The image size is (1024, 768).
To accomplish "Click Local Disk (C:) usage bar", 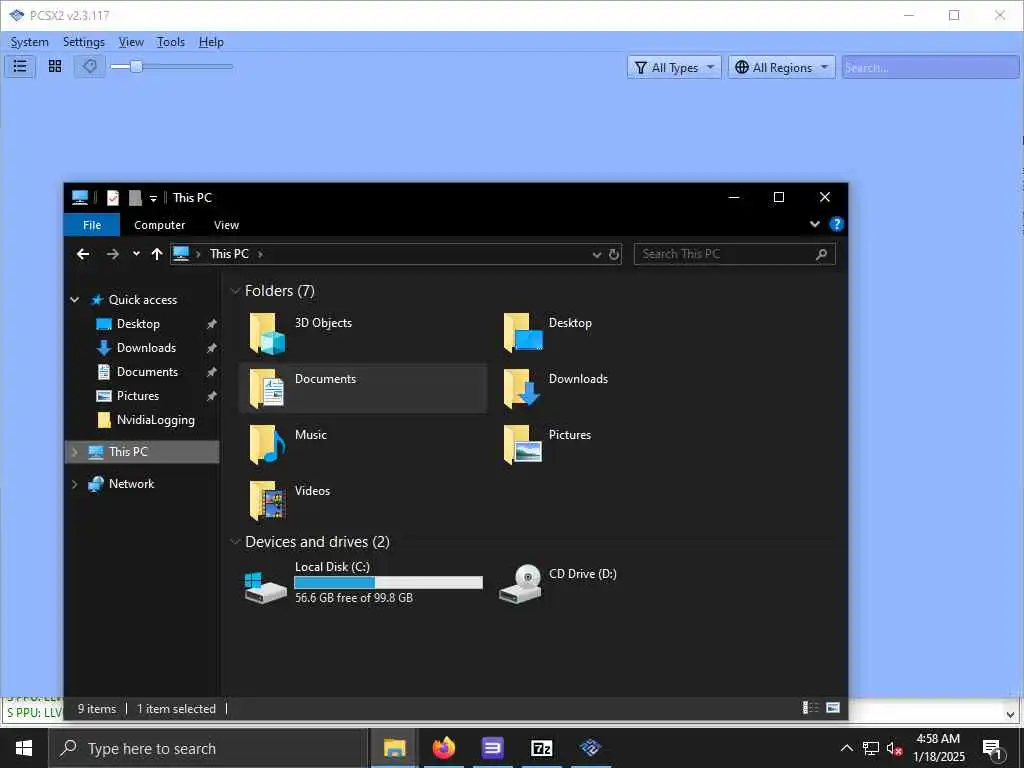I will click(x=389, y=583).
